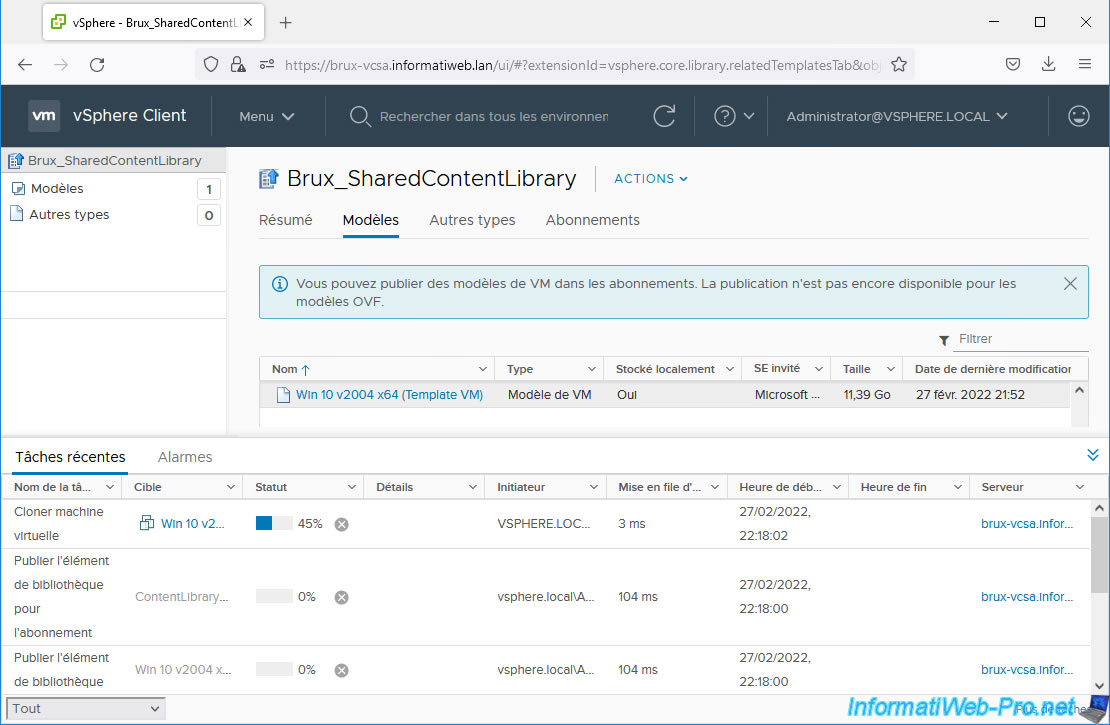Focus the Filtrer input field
1110x725 pixels.
pyautogui.click(x=1022, y=339)
